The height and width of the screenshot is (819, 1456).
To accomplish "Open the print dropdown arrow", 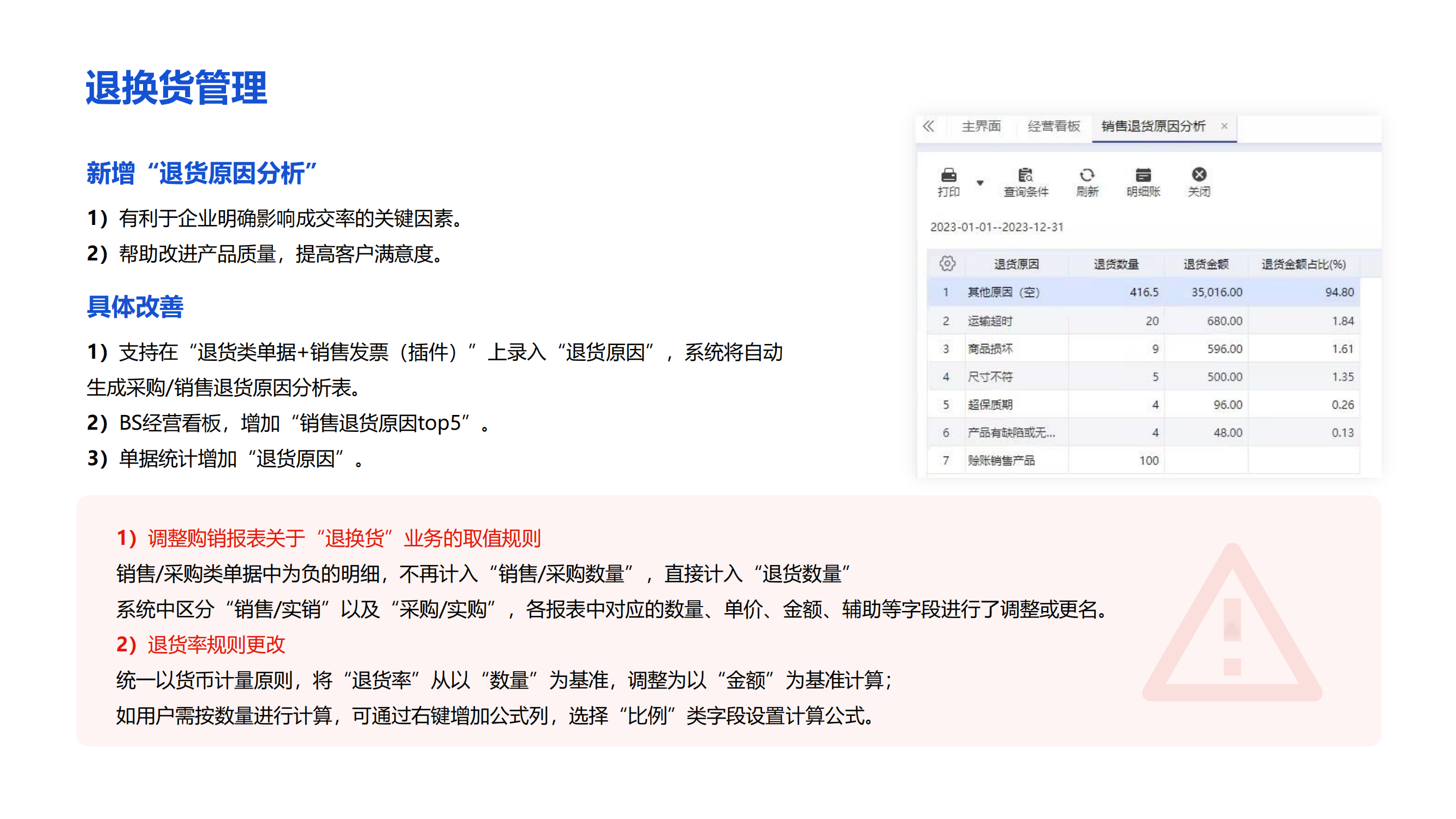I will [x=980, y=182].
